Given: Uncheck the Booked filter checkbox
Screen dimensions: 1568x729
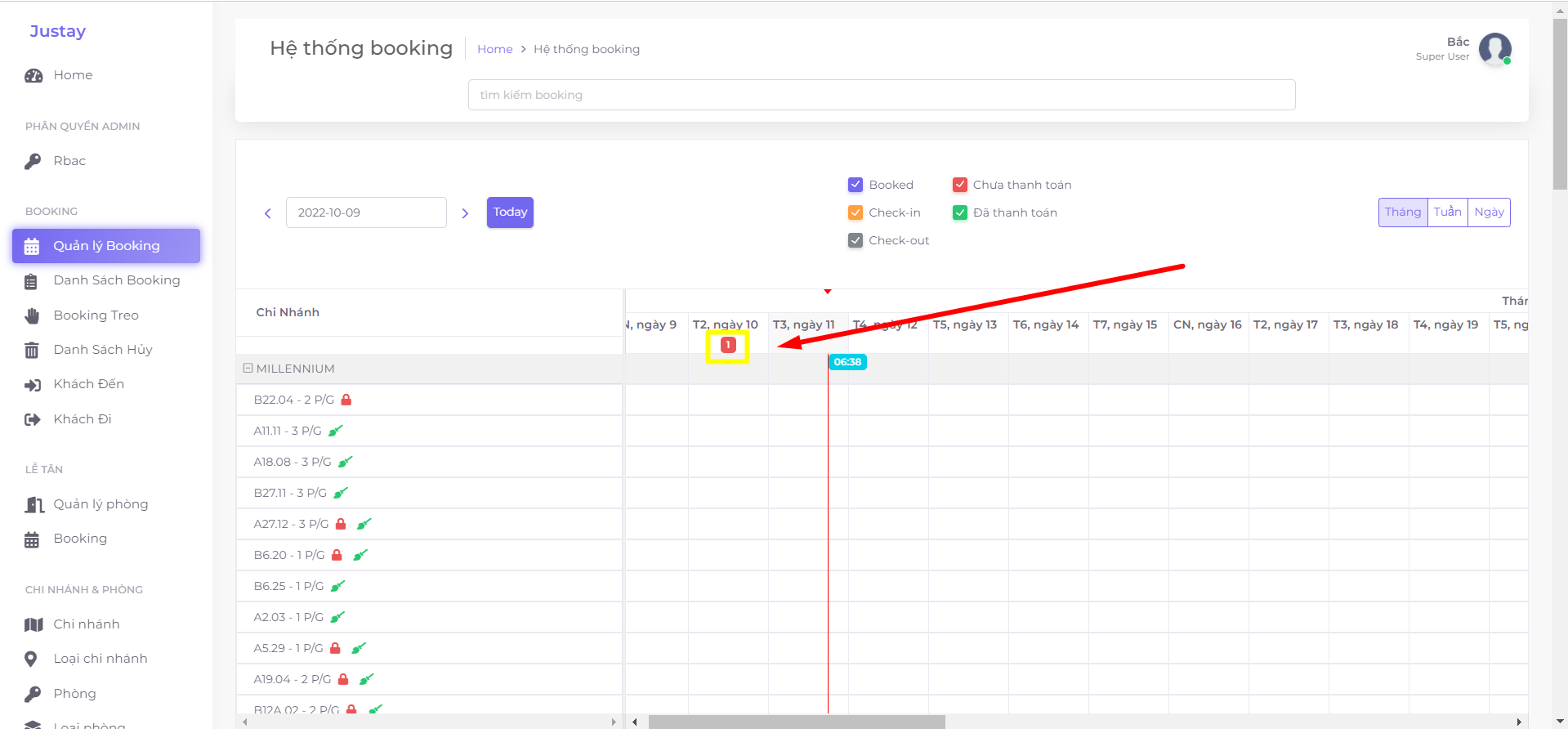Looking at the screenshot, I should (x=855, y=185).
